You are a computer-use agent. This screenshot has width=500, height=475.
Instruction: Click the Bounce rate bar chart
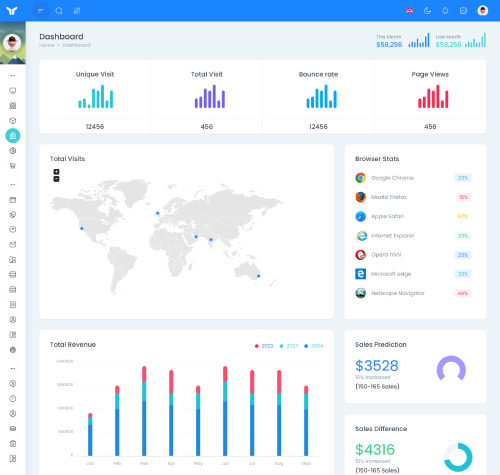coord(322,96)
